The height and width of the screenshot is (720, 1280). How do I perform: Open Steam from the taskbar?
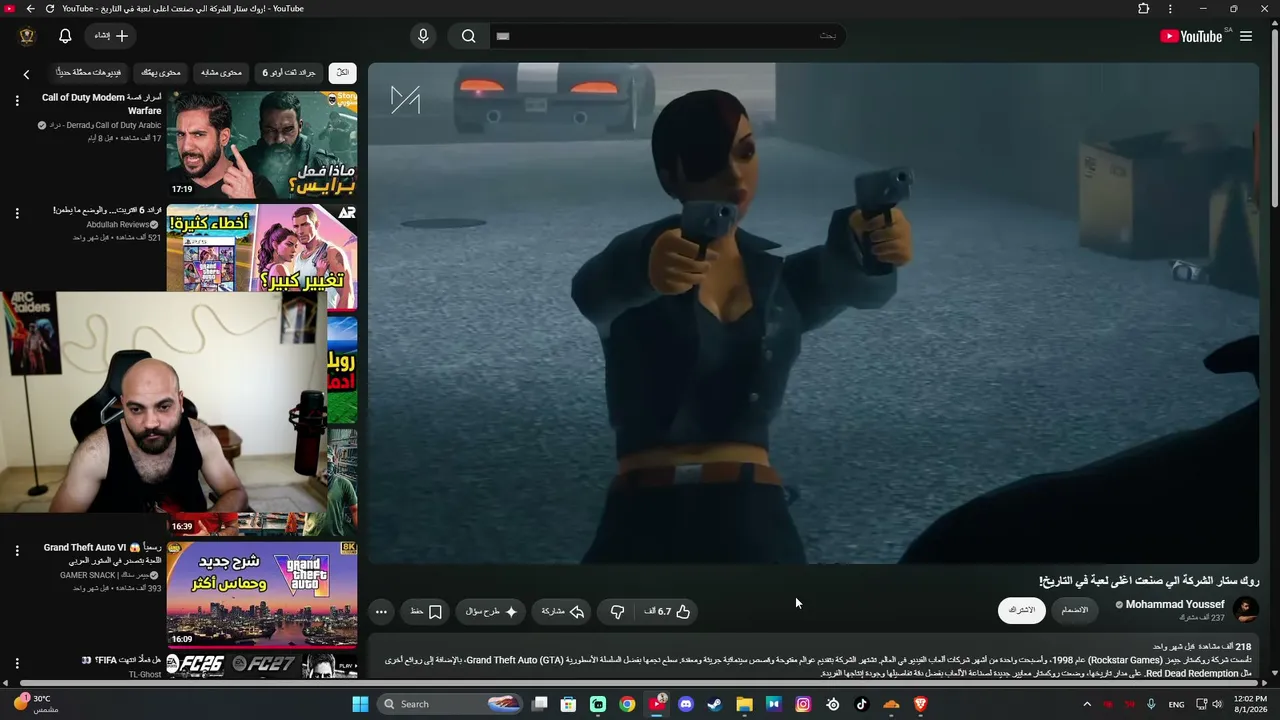click(x=715, y=704)
